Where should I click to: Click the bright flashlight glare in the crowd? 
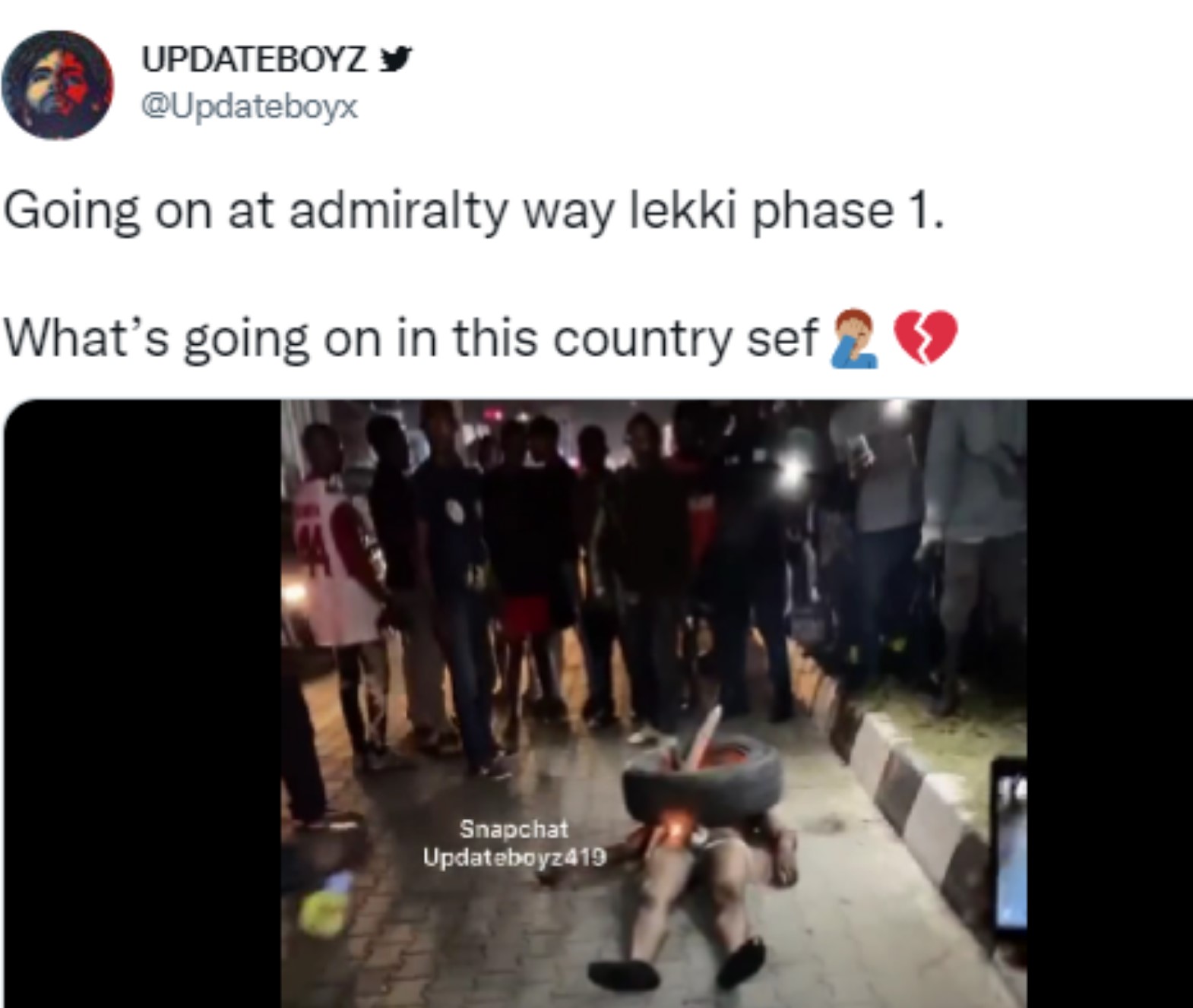[x=793, y=471]
